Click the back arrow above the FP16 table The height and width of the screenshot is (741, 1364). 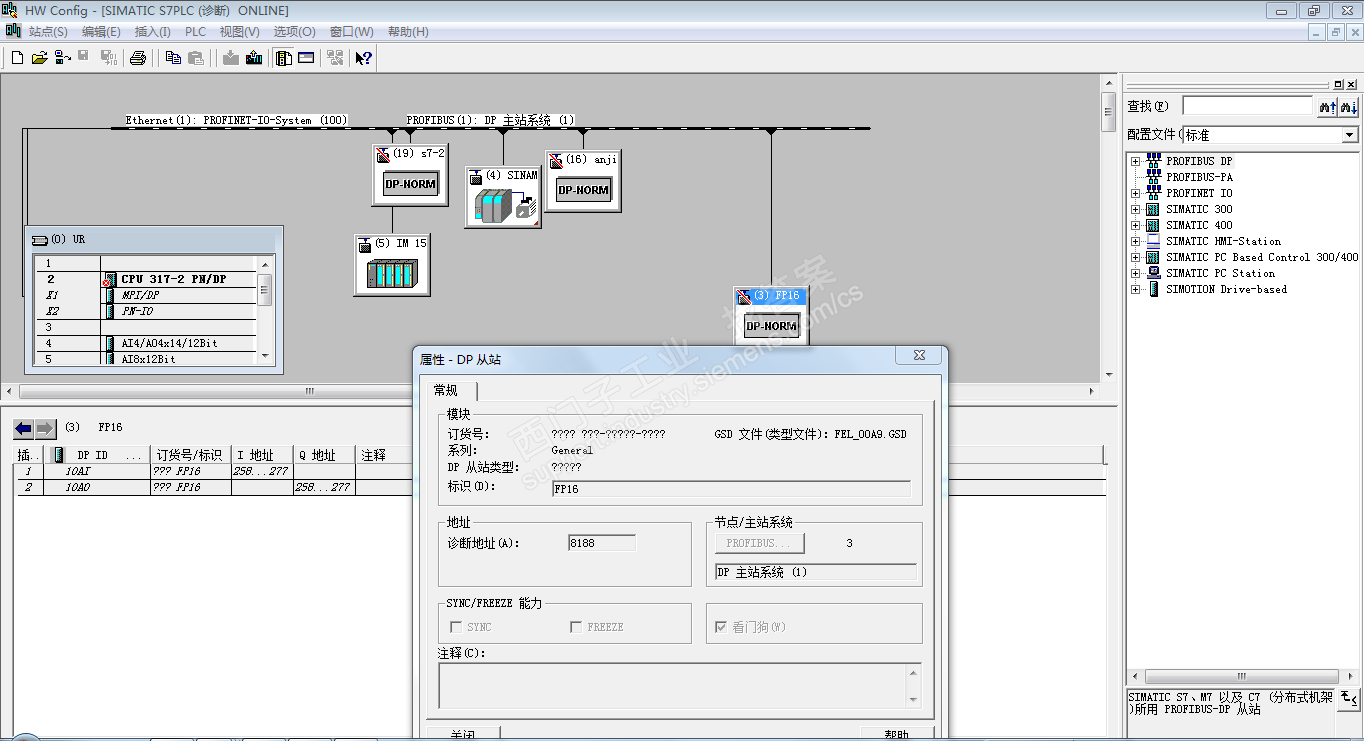click(x=23, y=428)
